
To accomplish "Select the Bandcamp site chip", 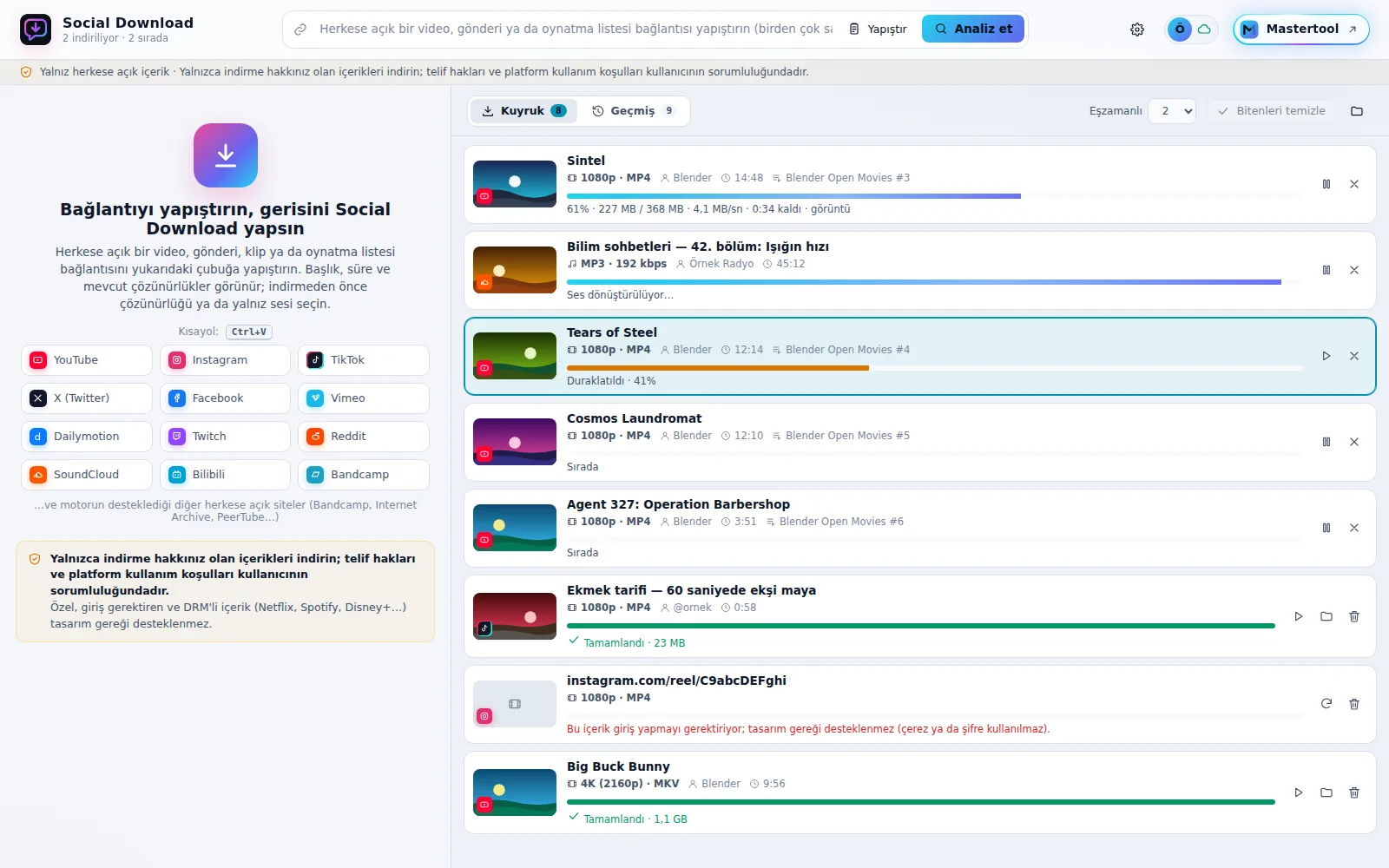I will tap(364, 475).
